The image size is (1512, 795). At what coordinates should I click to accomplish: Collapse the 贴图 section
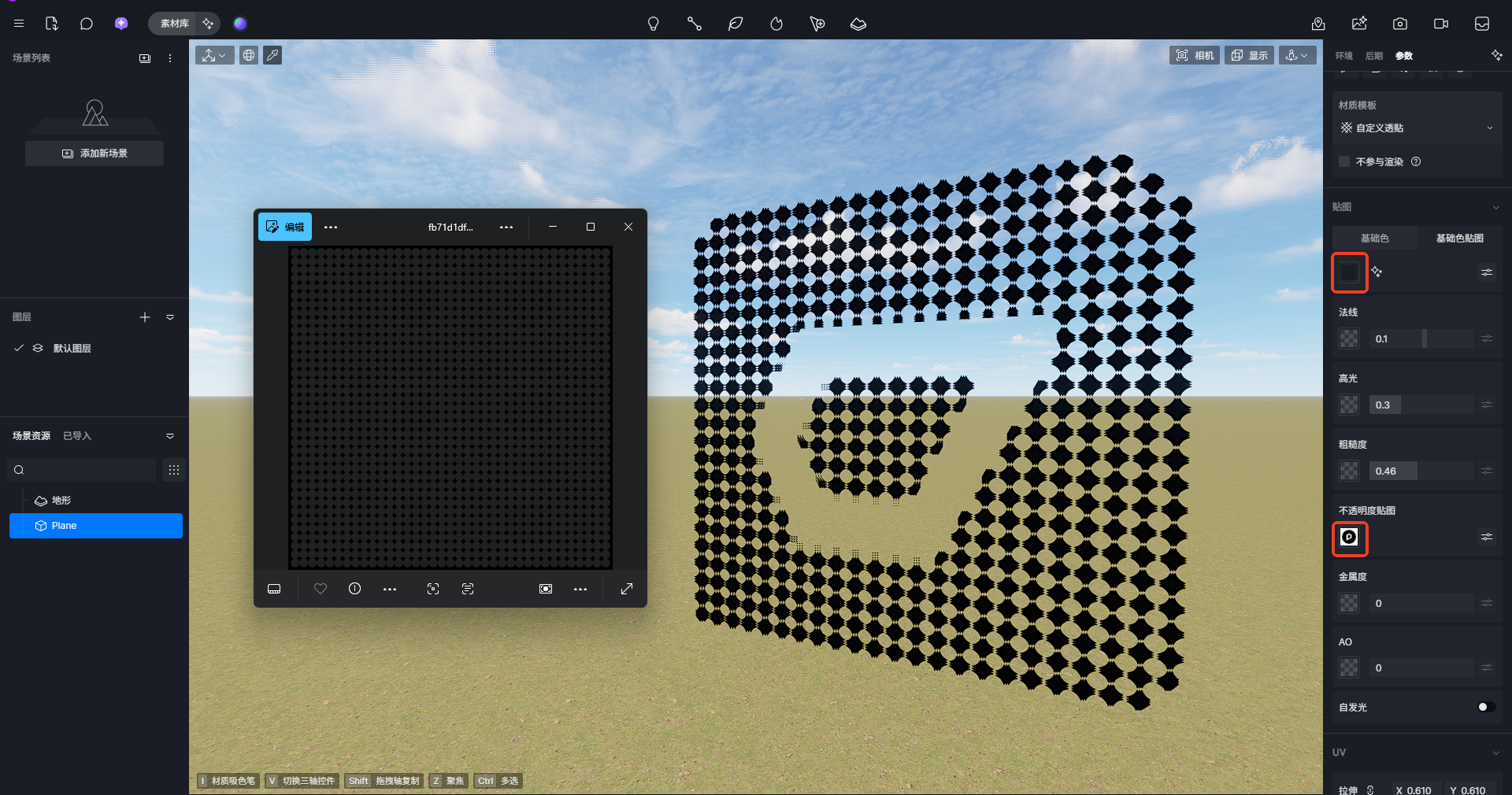point(1495,207)
